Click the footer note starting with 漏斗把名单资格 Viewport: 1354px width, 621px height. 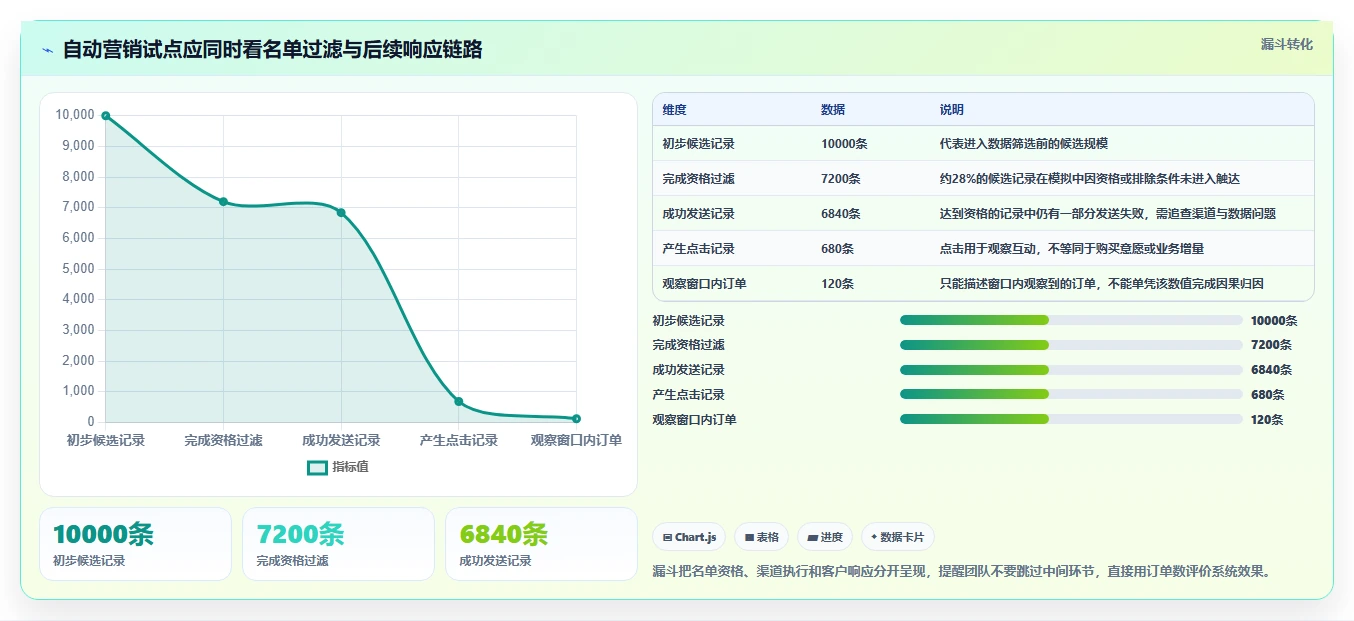point(962,572)
